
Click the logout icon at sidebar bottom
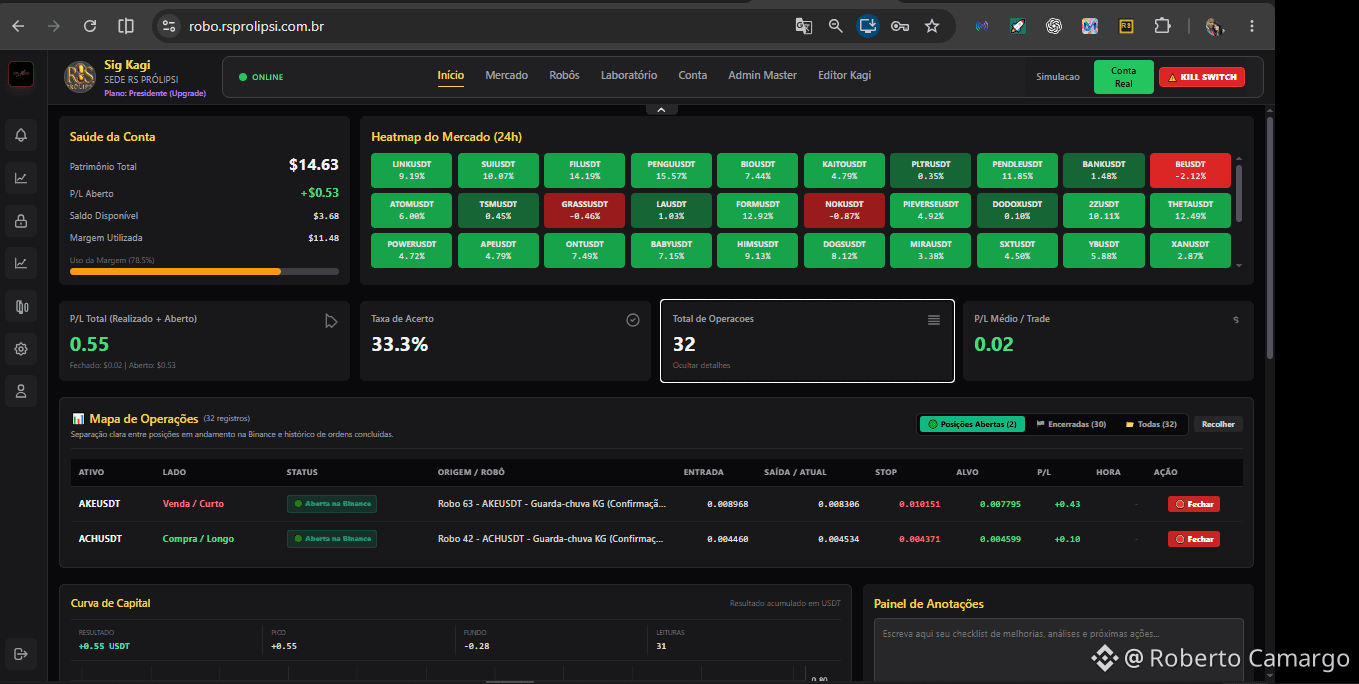click(x=20, y=654)
